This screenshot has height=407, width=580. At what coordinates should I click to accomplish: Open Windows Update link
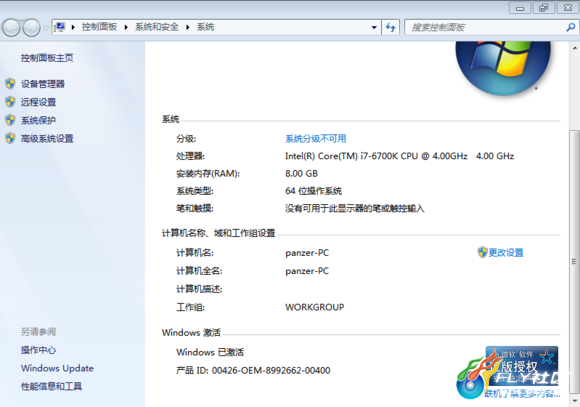point(57,368)
